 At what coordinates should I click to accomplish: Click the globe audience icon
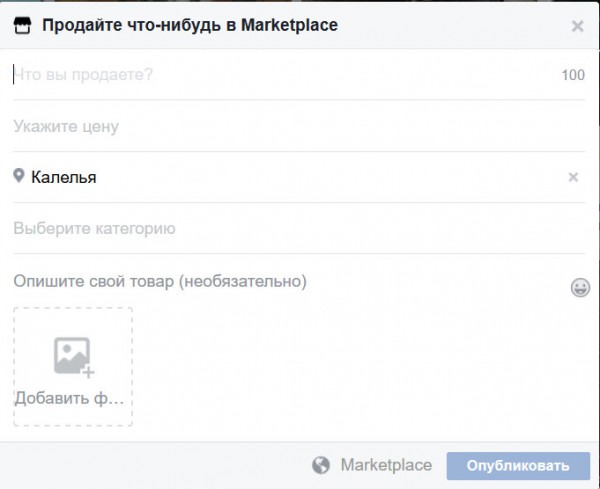[x=321, y=465]
